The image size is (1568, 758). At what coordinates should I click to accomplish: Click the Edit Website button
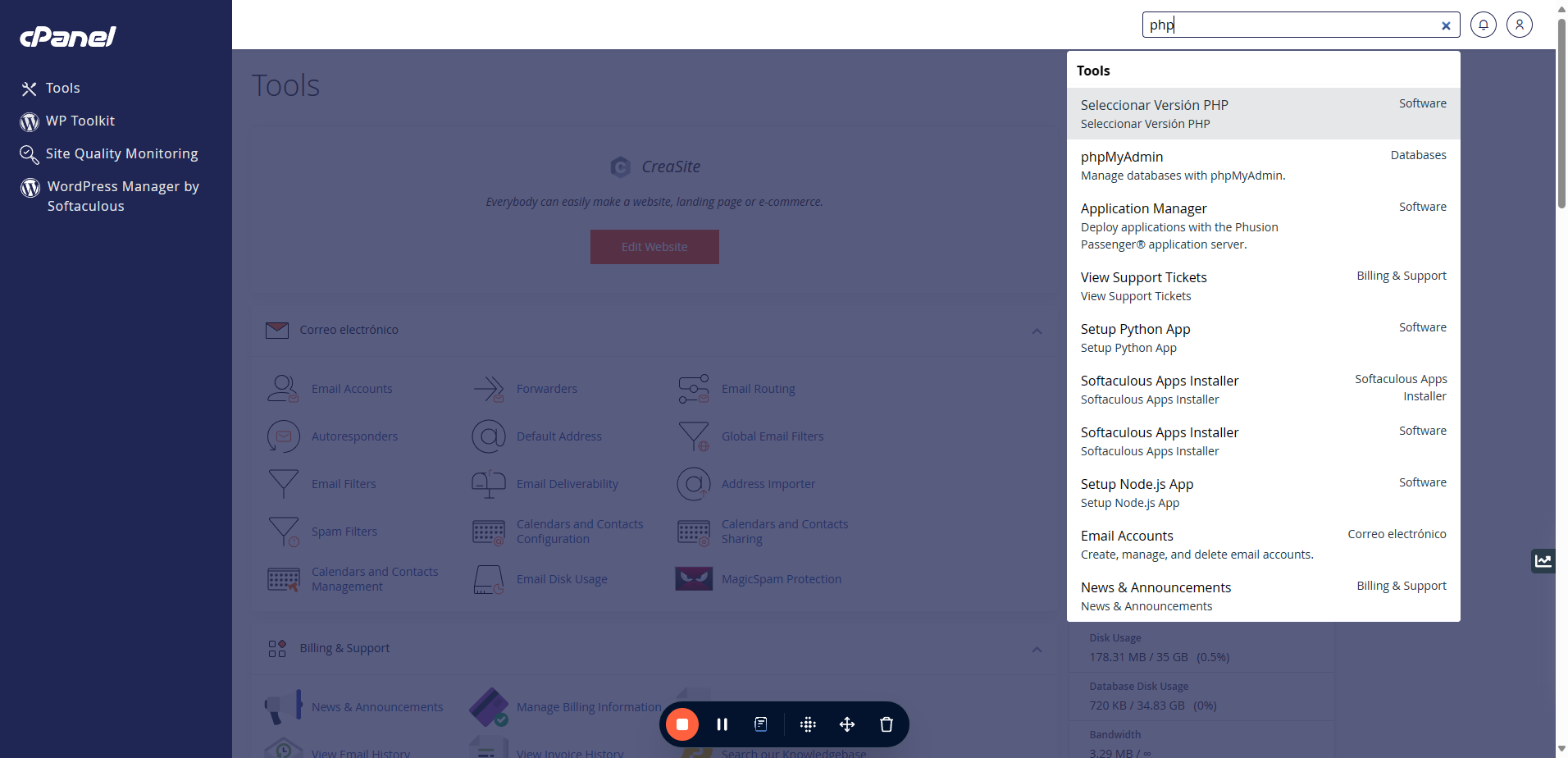tap(654, 247)
